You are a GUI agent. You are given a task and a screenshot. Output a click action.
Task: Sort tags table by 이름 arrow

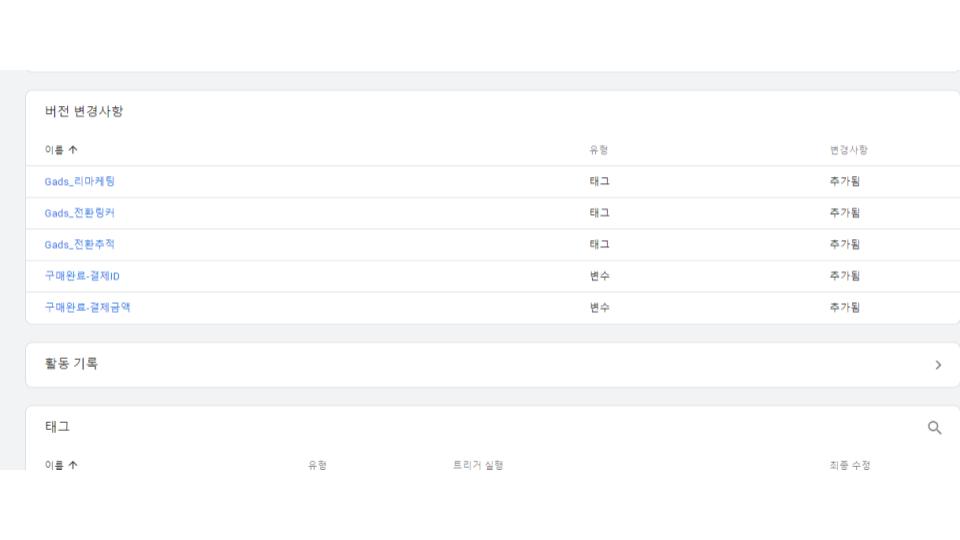(73, 465)
